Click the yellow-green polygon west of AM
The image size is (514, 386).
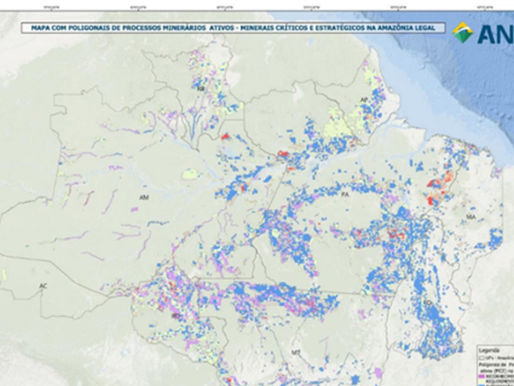pyautogui.click(x=190, y=174)
